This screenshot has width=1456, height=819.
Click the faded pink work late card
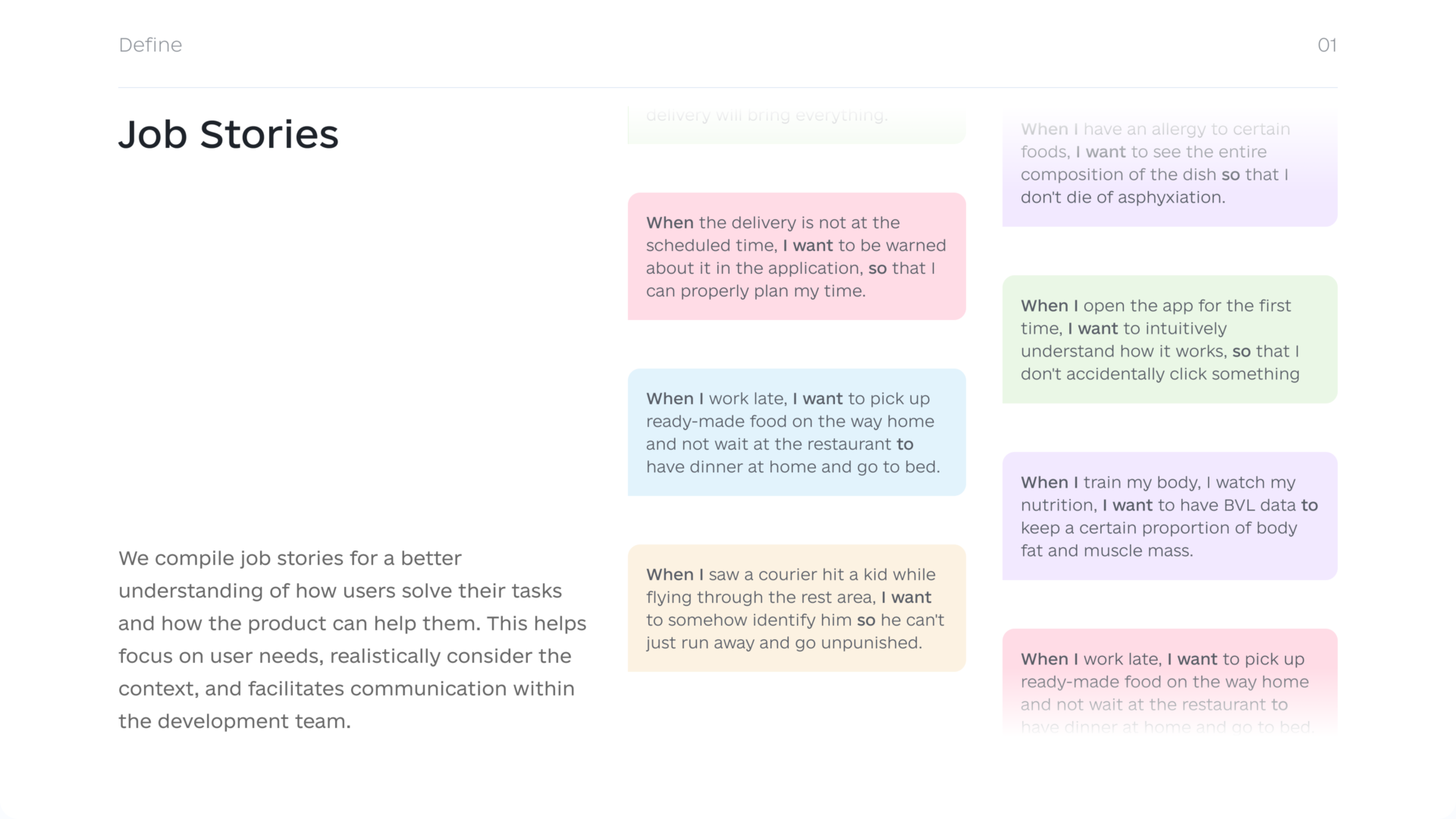pyautogui.click(x=1169, y=682)
